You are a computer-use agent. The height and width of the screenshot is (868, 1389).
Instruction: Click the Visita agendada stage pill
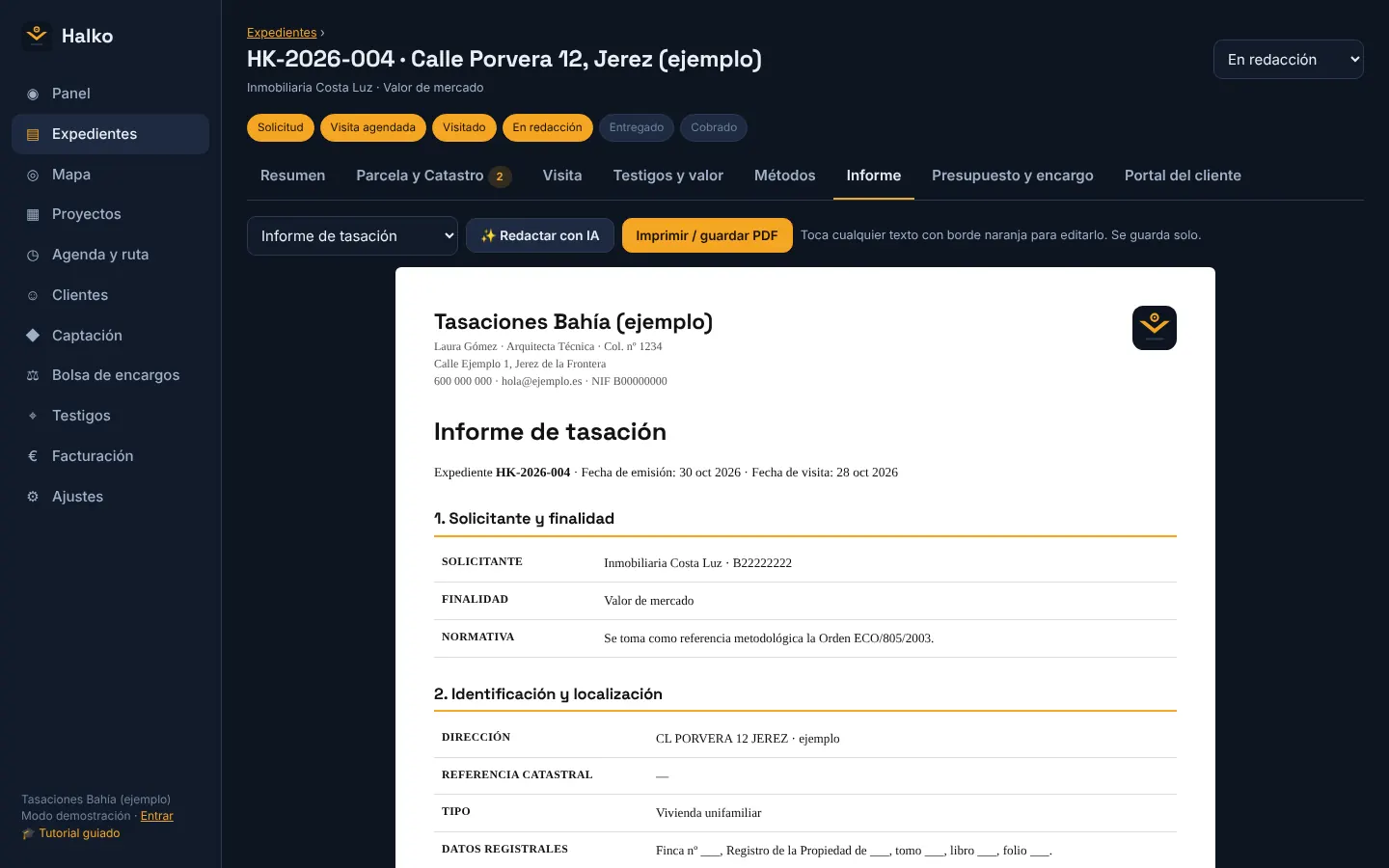[x=373, y=127]
